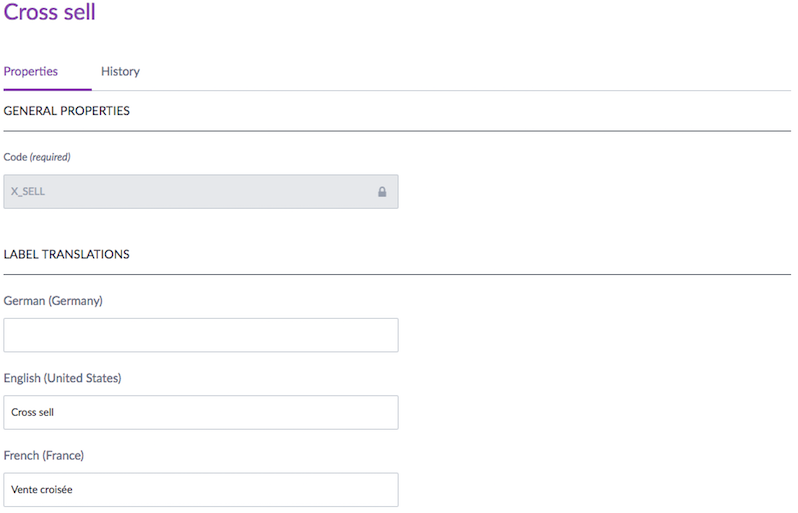Switch to the History tab

[x=120, y=72]
